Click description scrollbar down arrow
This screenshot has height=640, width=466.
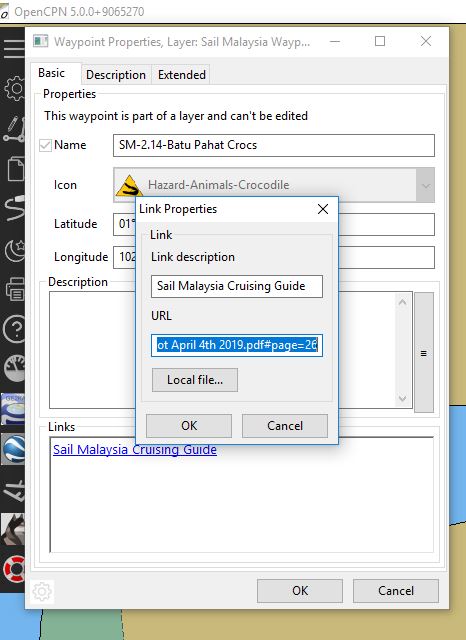[402, 398]
